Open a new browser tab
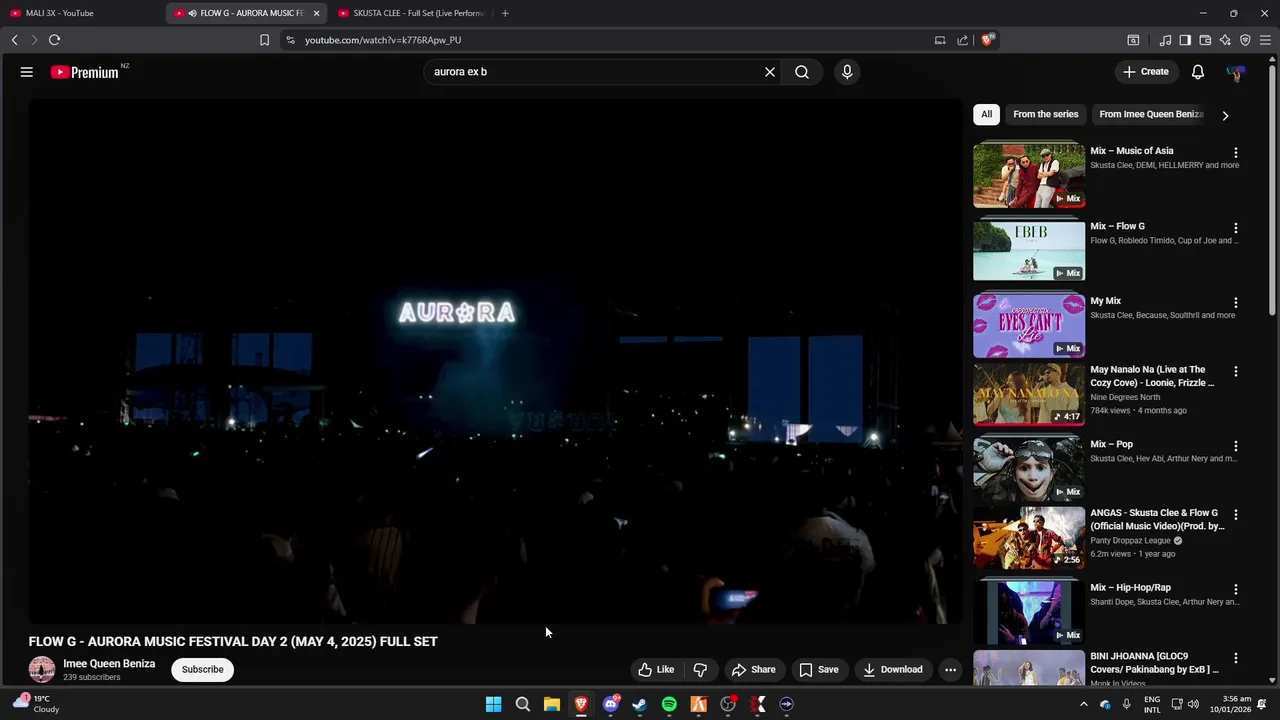Image resolution: width=1280 pixels, height=720 pixels. pyautogui.click(x=505, y=13)
